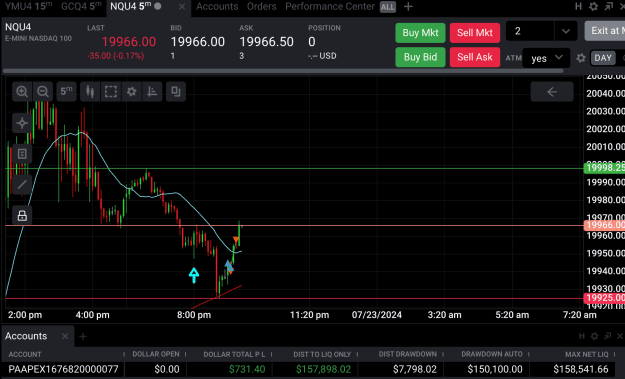Open the Orders tab
The height and width of the screenshot is (379, 625).
point(261,6)
